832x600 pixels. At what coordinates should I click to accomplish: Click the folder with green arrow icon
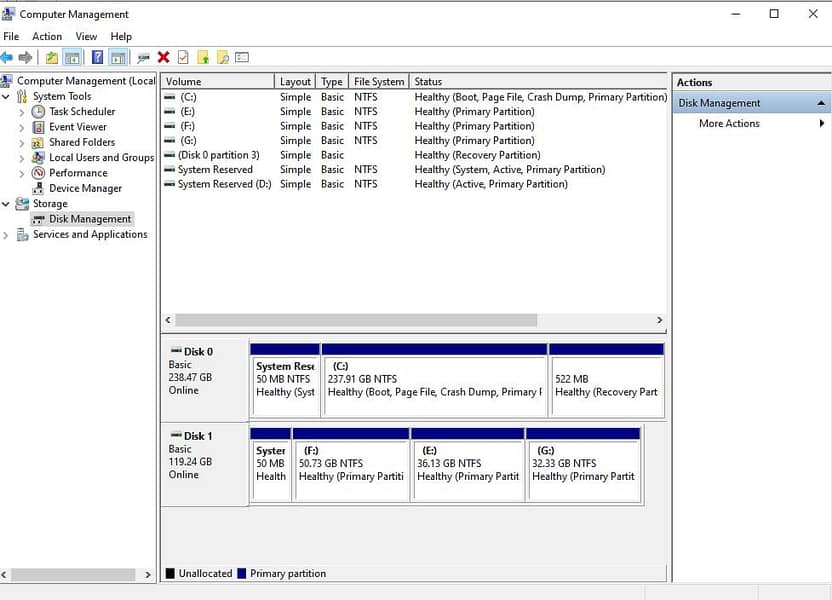203,57
